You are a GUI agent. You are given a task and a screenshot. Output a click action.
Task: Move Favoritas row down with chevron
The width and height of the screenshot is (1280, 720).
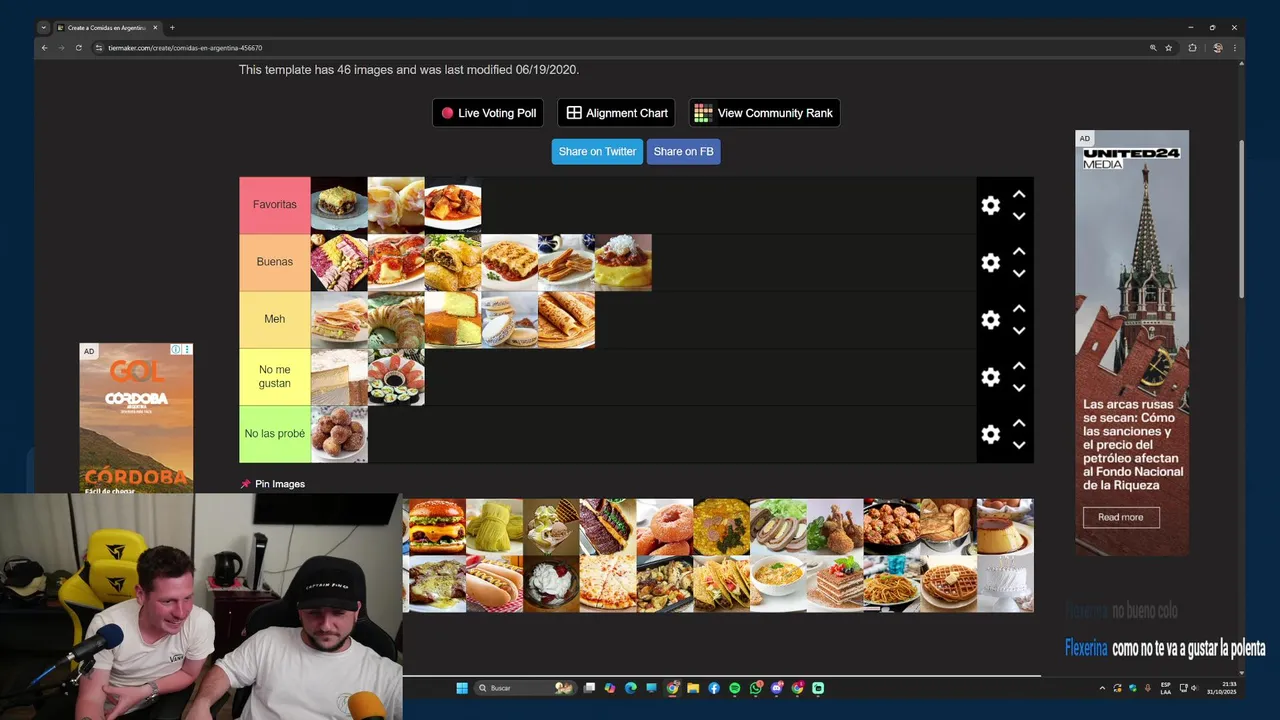coord(1019,216)
